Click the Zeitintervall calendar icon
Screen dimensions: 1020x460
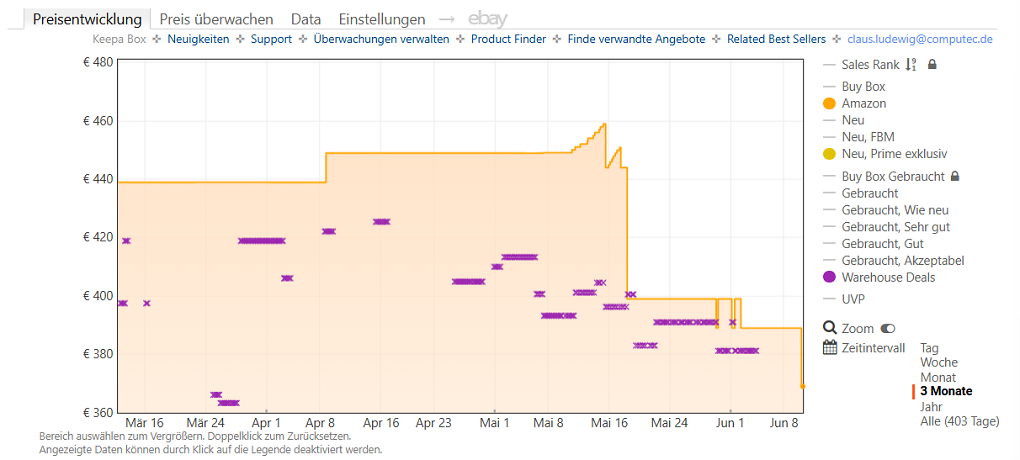tap(829, 347)
